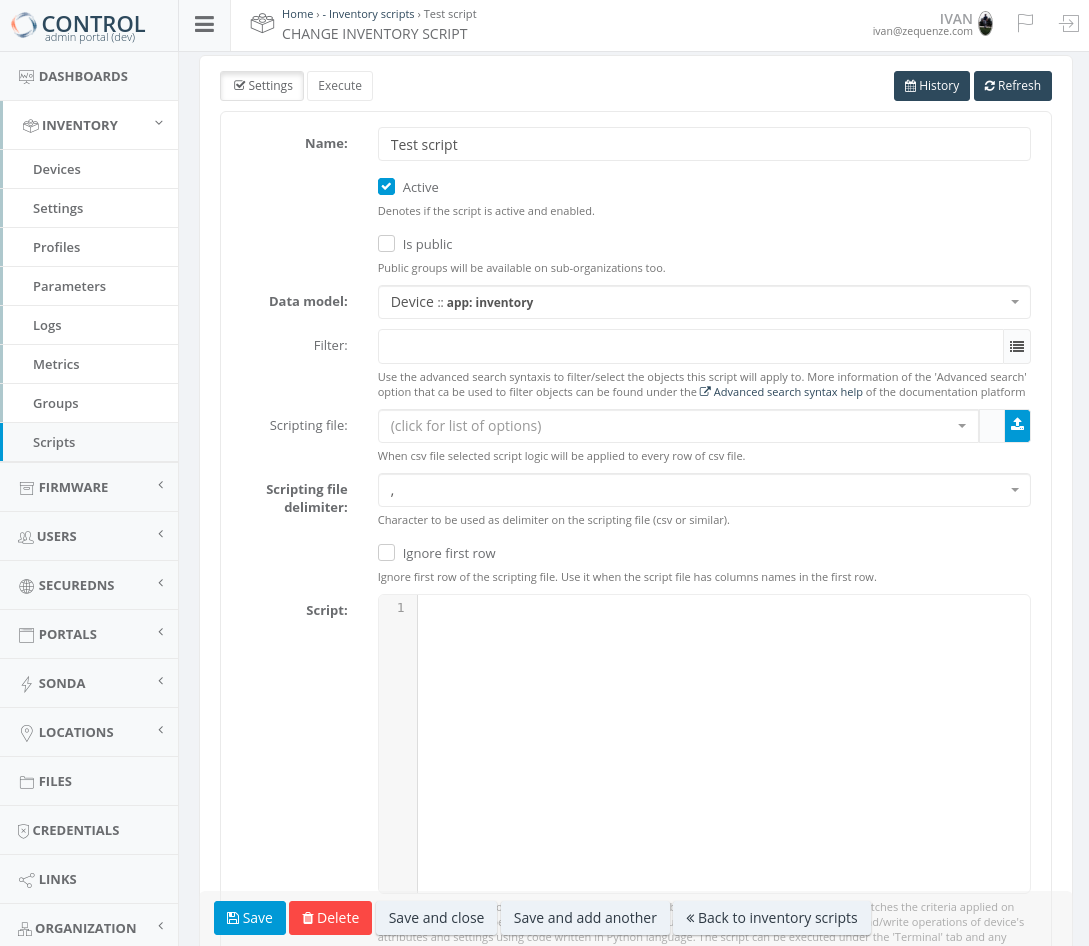
Task: Click the hamburger menu icon
Action: click(204, 25)
